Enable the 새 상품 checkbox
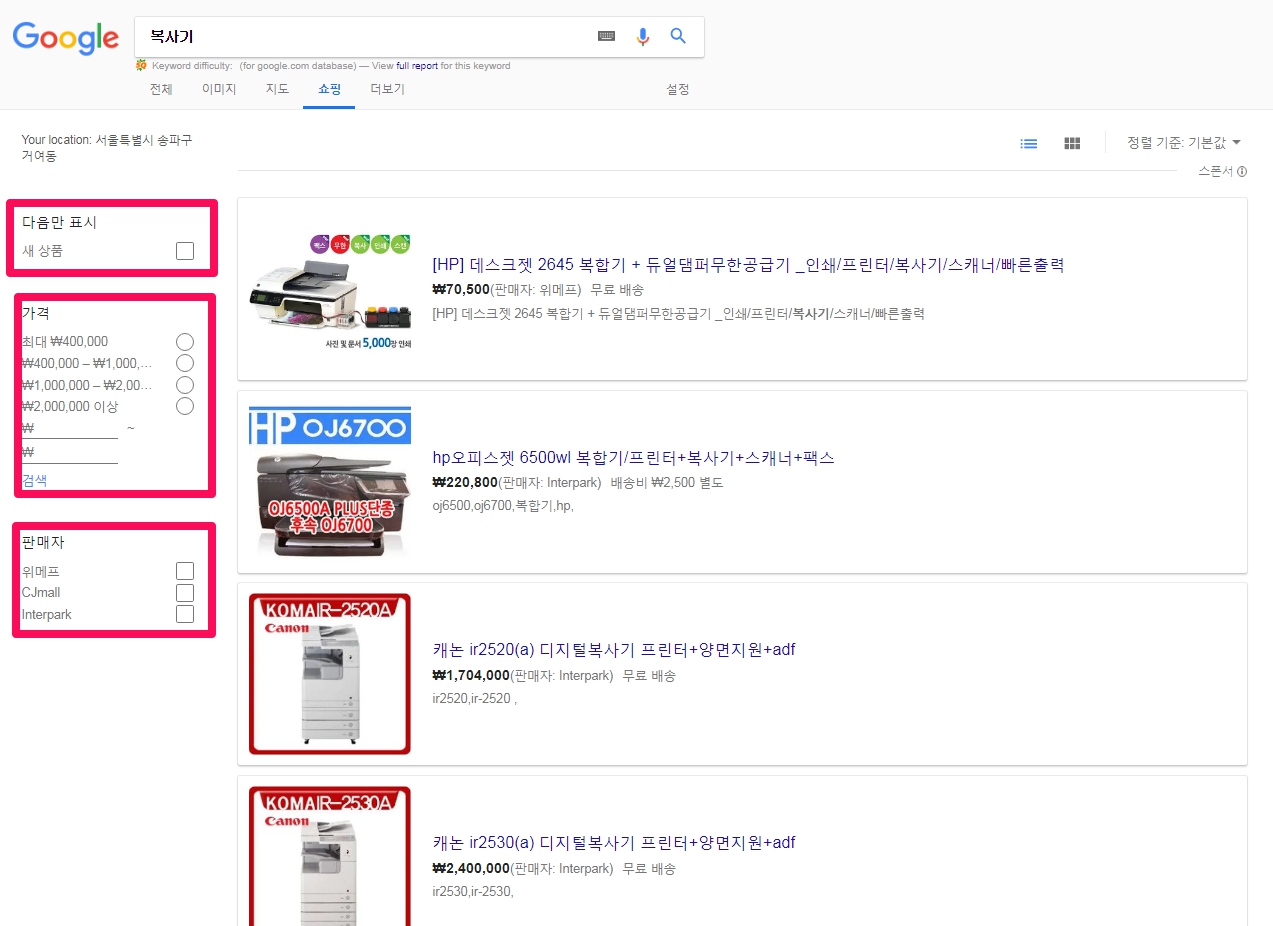The height and width of the screenshot is (926, 1273). click(185, 251)
